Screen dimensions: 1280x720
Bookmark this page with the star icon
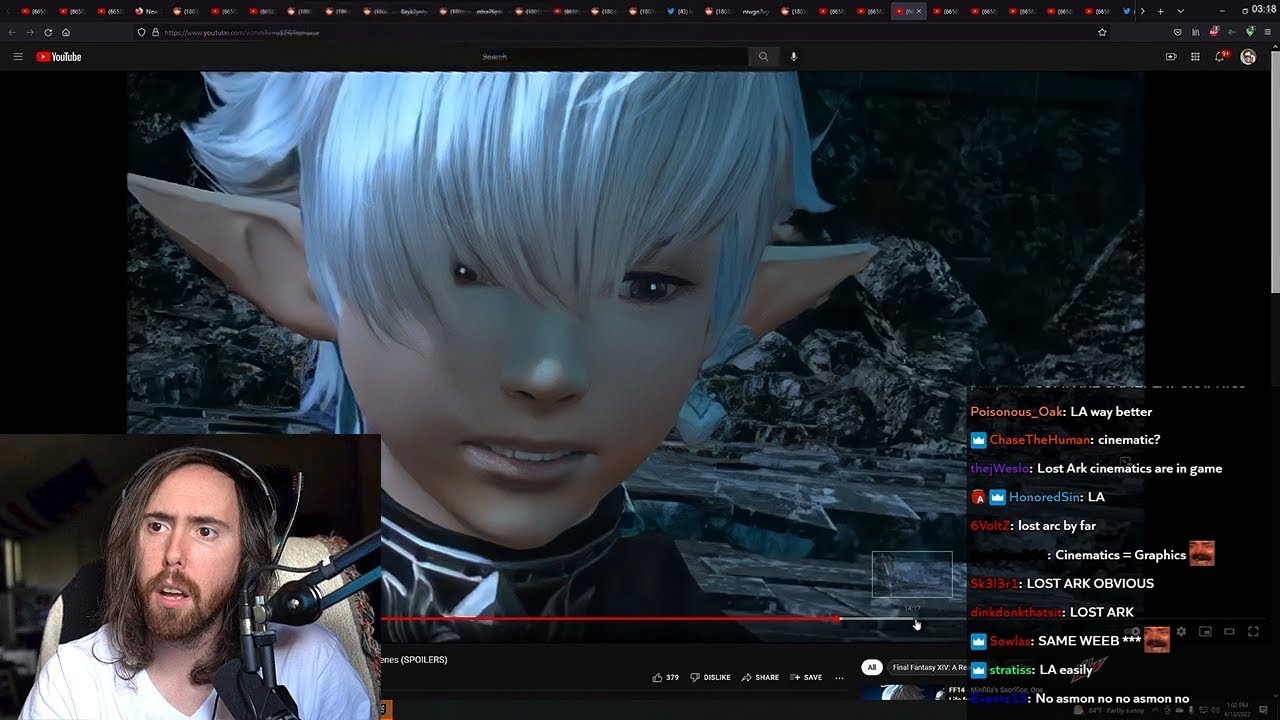click(1102, 32)
